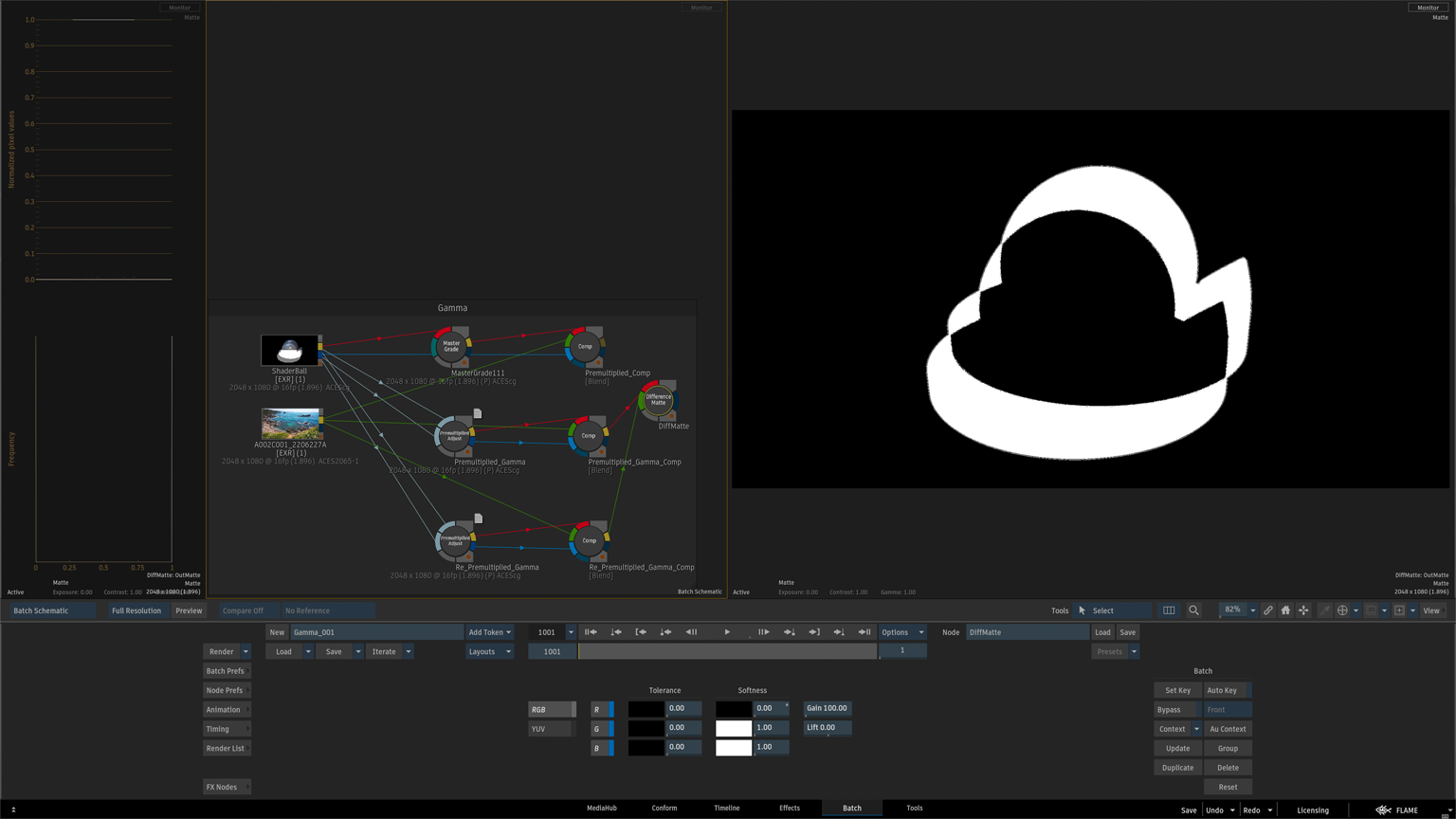Expand the Context dropdown arrow
The width and height of the screenshot is (1456, 819).
pos(1196,729)
